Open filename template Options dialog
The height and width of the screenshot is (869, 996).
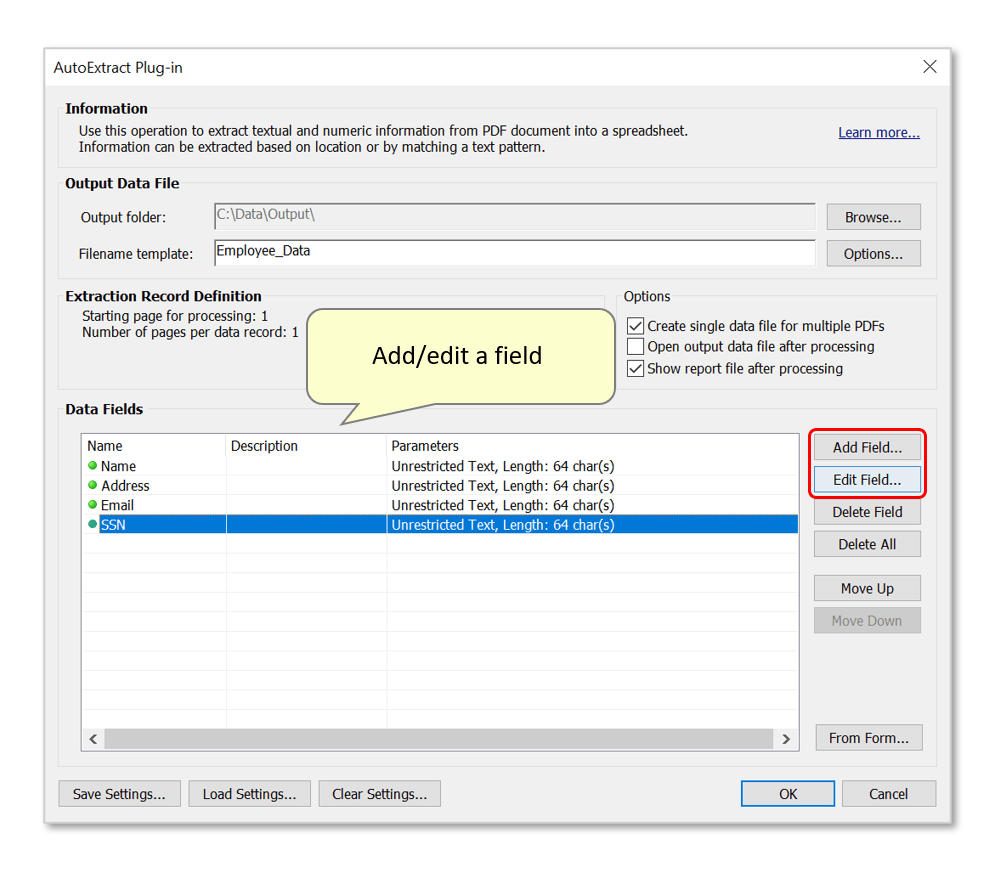[872, 253]
